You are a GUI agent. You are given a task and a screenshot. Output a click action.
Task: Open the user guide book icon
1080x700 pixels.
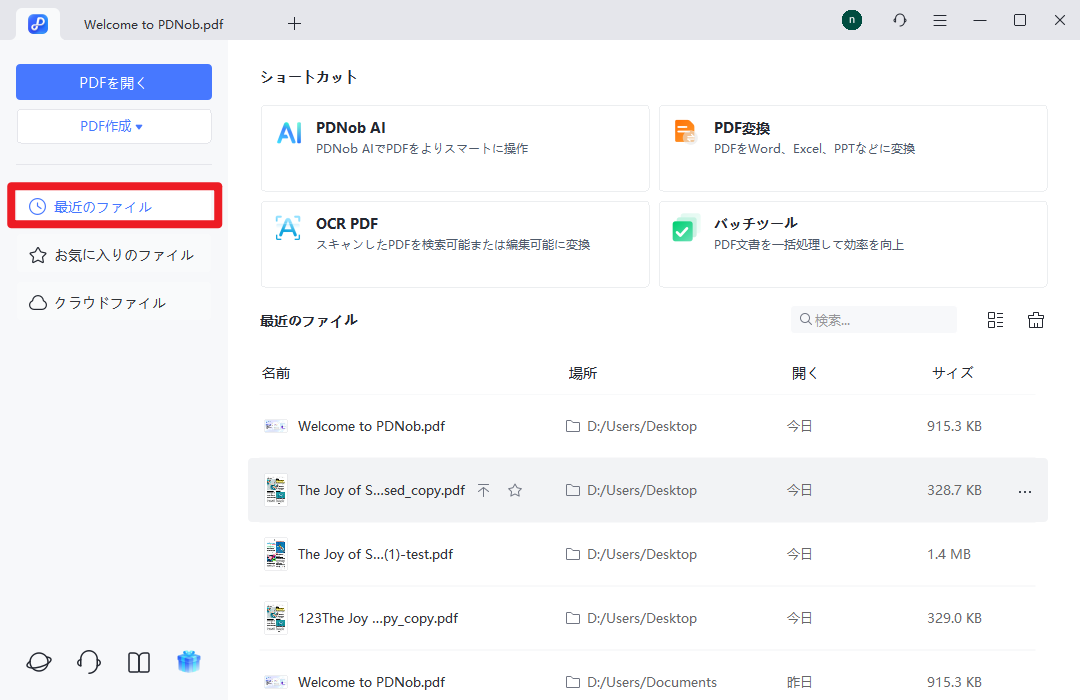click(138, 662)
